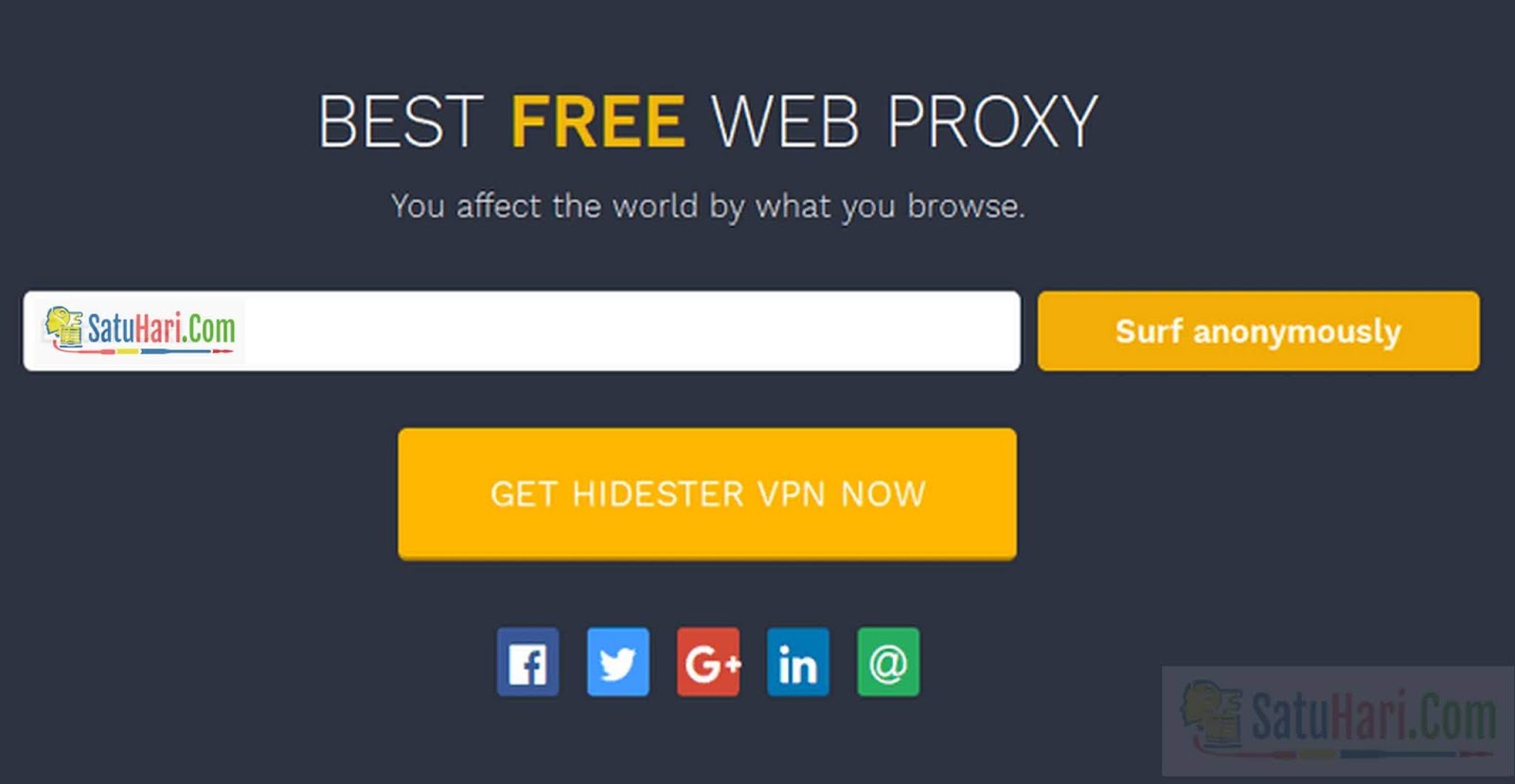Click the word PROXY in the heading
Image resolution: width=1515 pixels, height=784 pixels.
click(992, 121)
